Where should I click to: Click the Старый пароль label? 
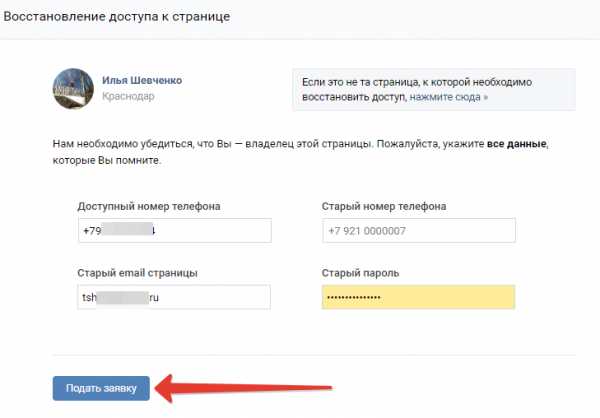coord(360,273)
